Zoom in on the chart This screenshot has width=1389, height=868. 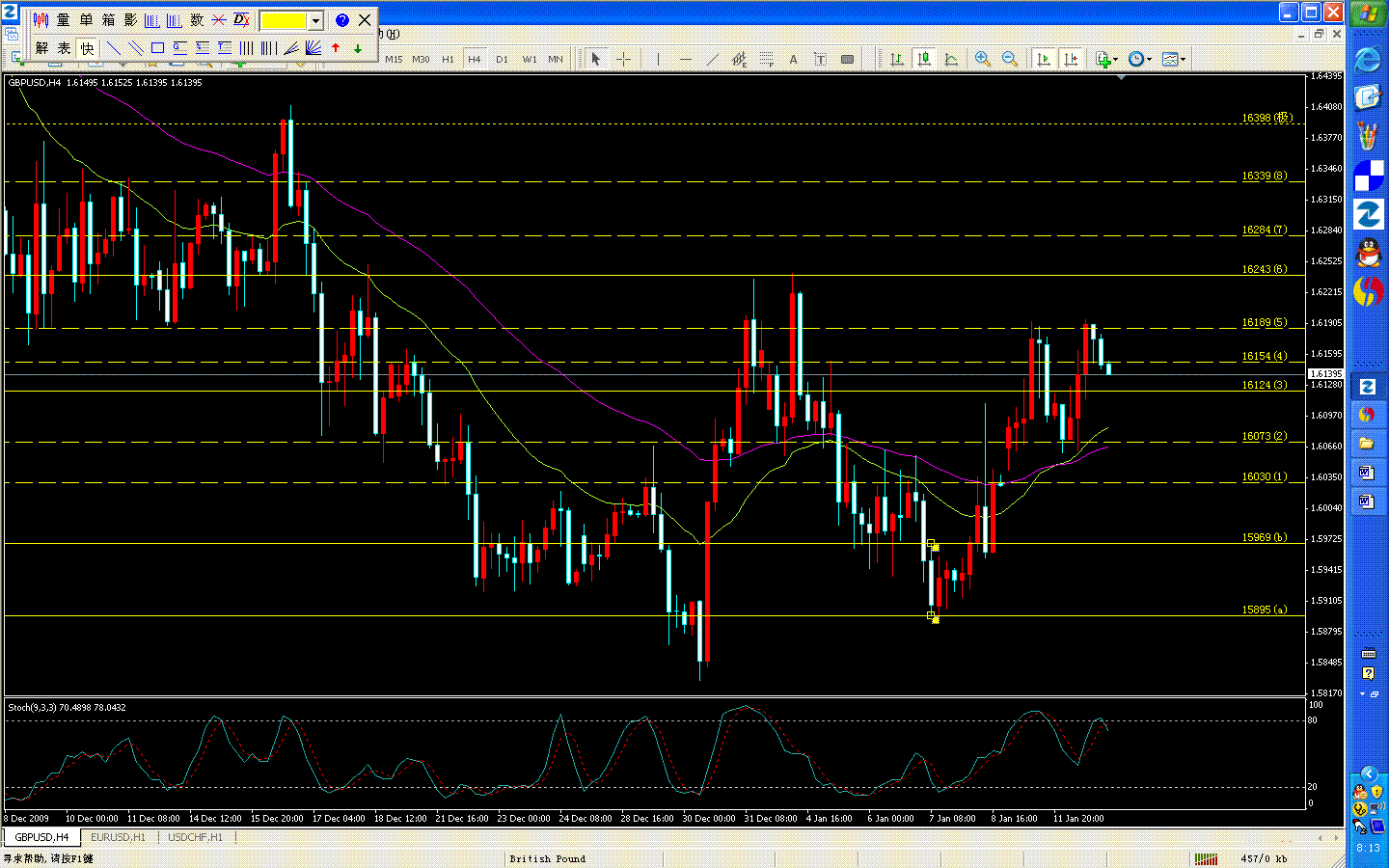tap(983, 60)
